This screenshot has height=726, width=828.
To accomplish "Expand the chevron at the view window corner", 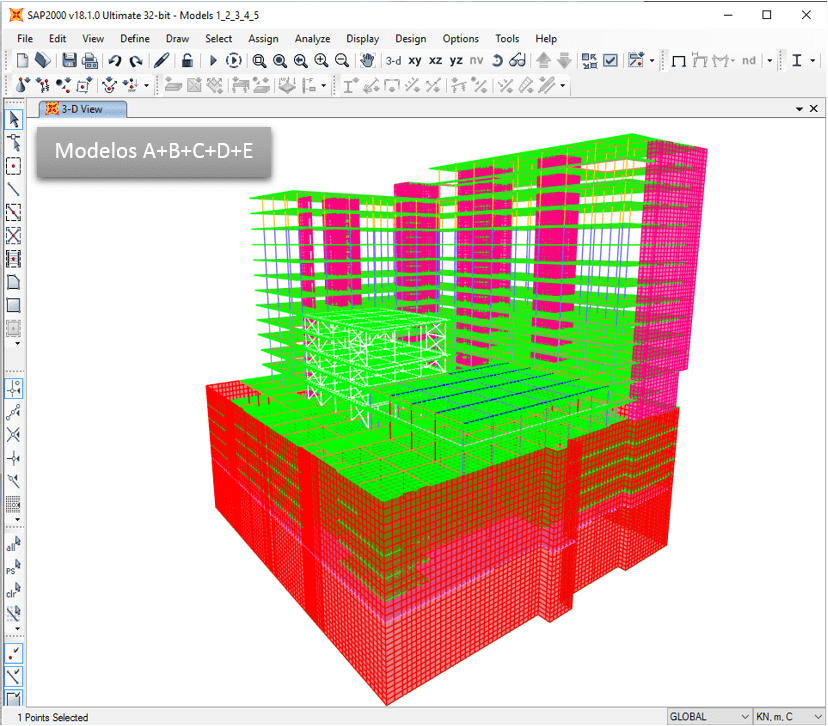I will pyautogui.click(x=798, y=107).
